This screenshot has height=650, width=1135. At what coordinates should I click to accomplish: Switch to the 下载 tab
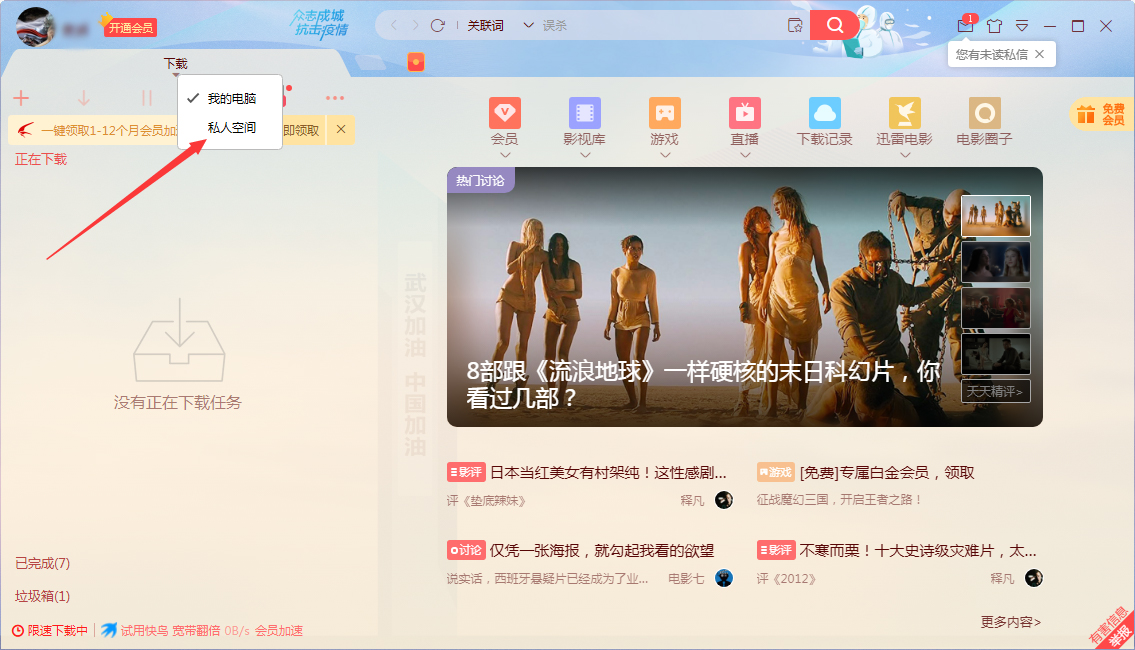(x=175, y=62)
